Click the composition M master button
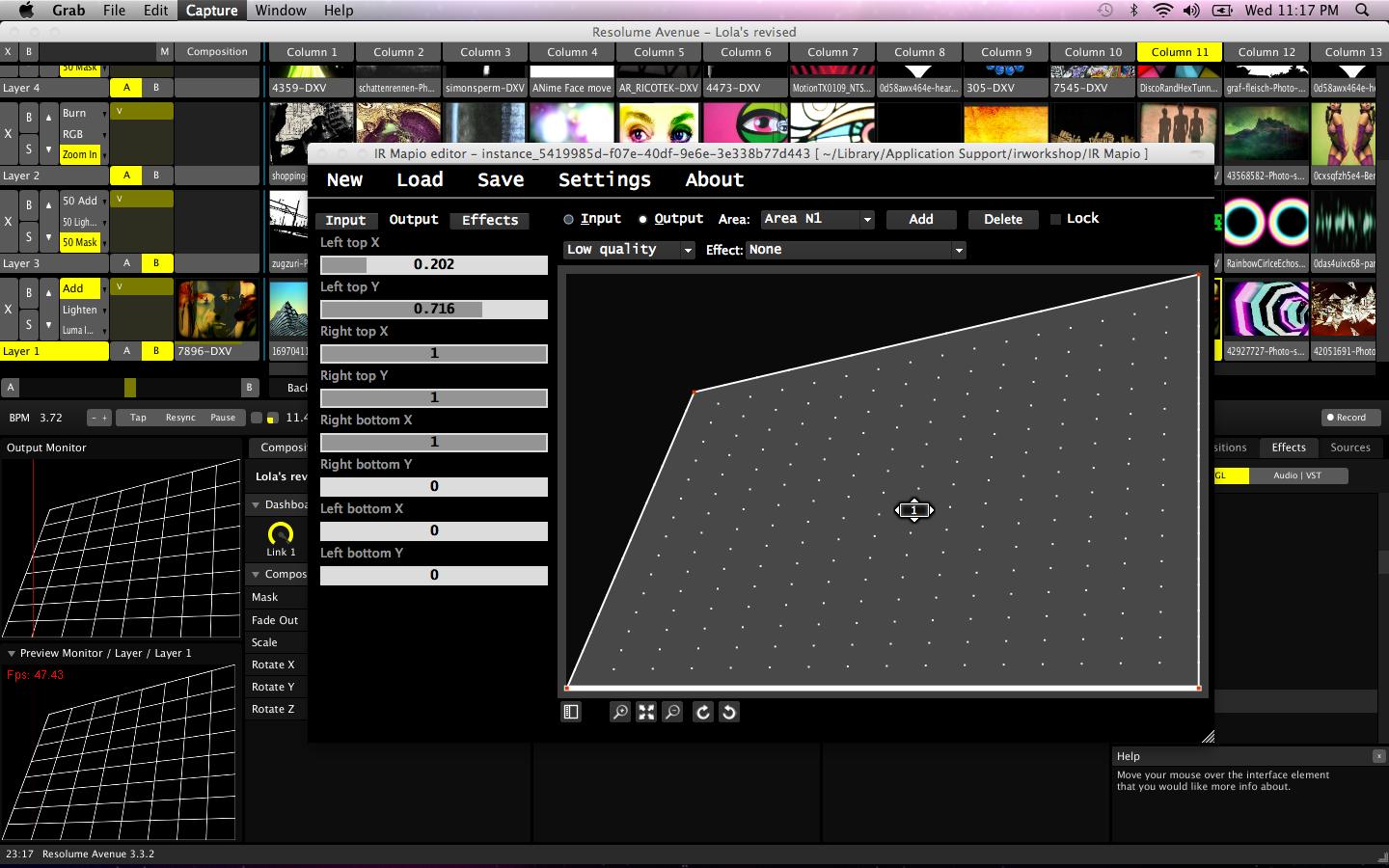This screenshot has width=1389, height=868. 164,52
